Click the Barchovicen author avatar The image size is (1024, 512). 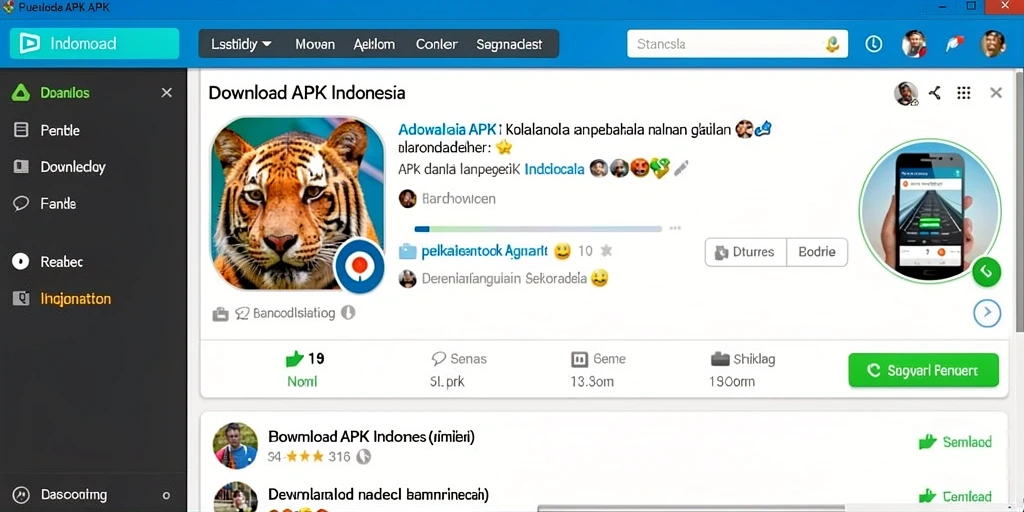click(408, 199)
